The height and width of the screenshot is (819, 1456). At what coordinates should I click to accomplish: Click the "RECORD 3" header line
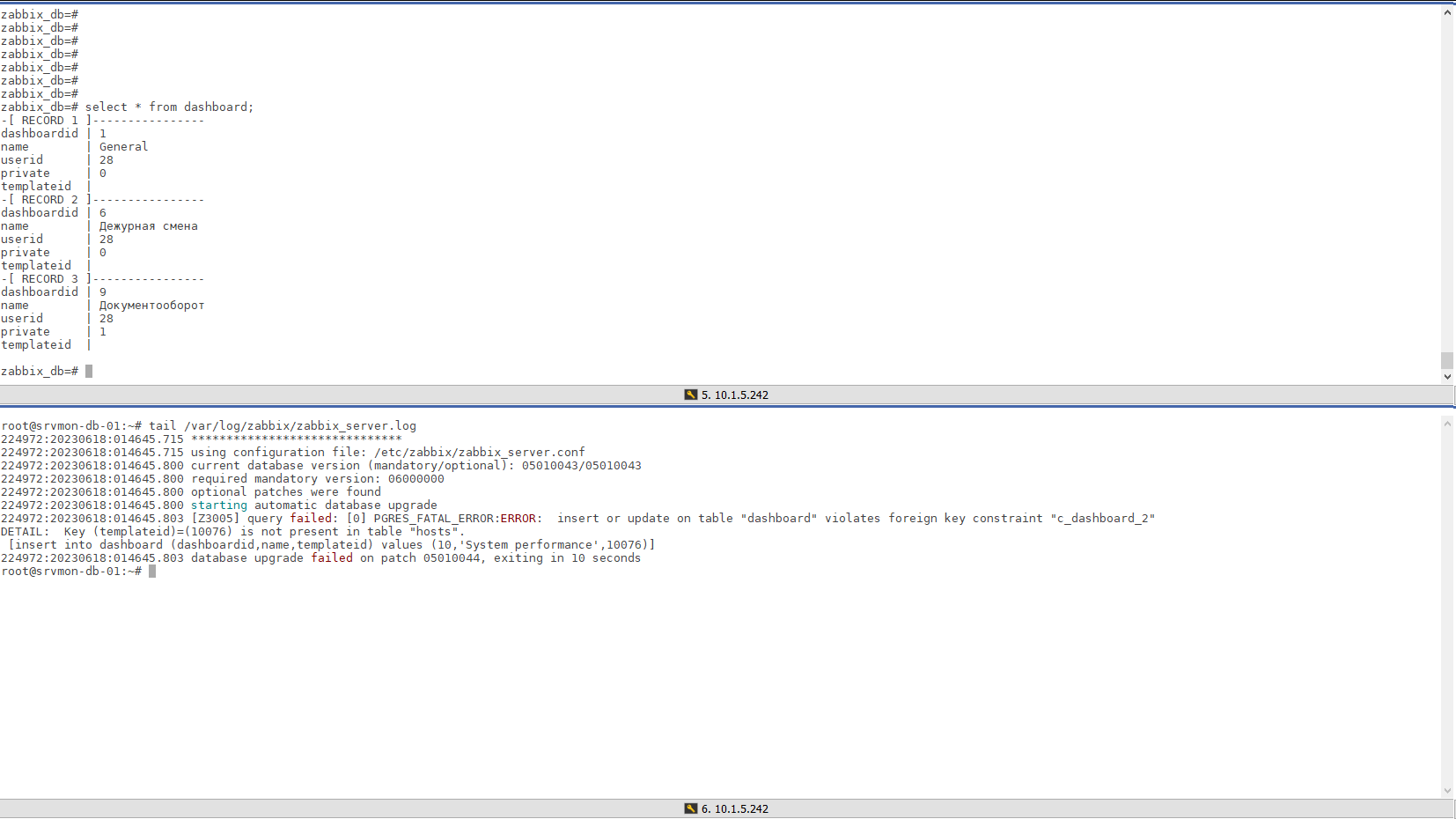pos(102,279)
